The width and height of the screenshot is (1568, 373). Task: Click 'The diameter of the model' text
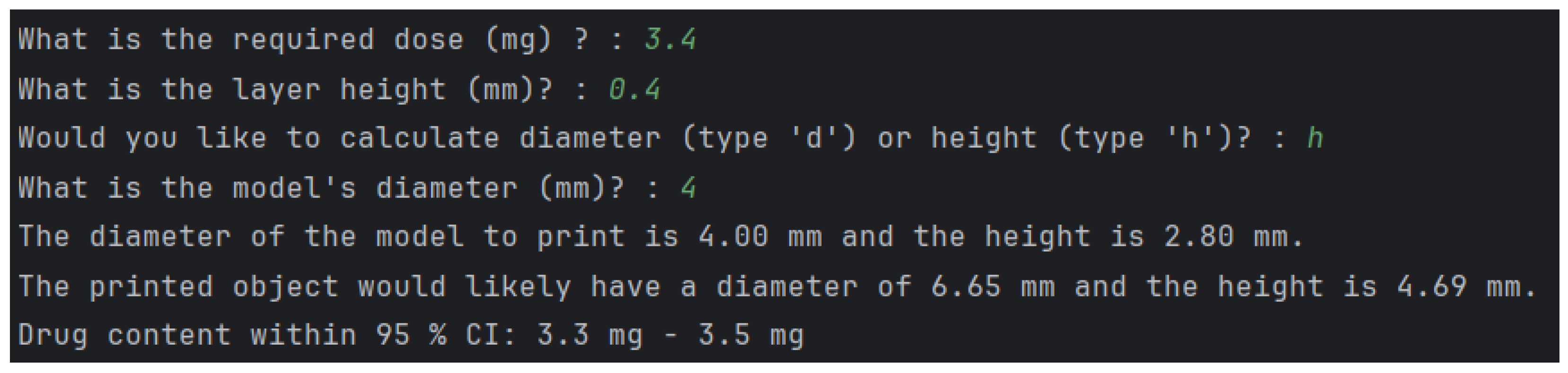tap(241, 237)
